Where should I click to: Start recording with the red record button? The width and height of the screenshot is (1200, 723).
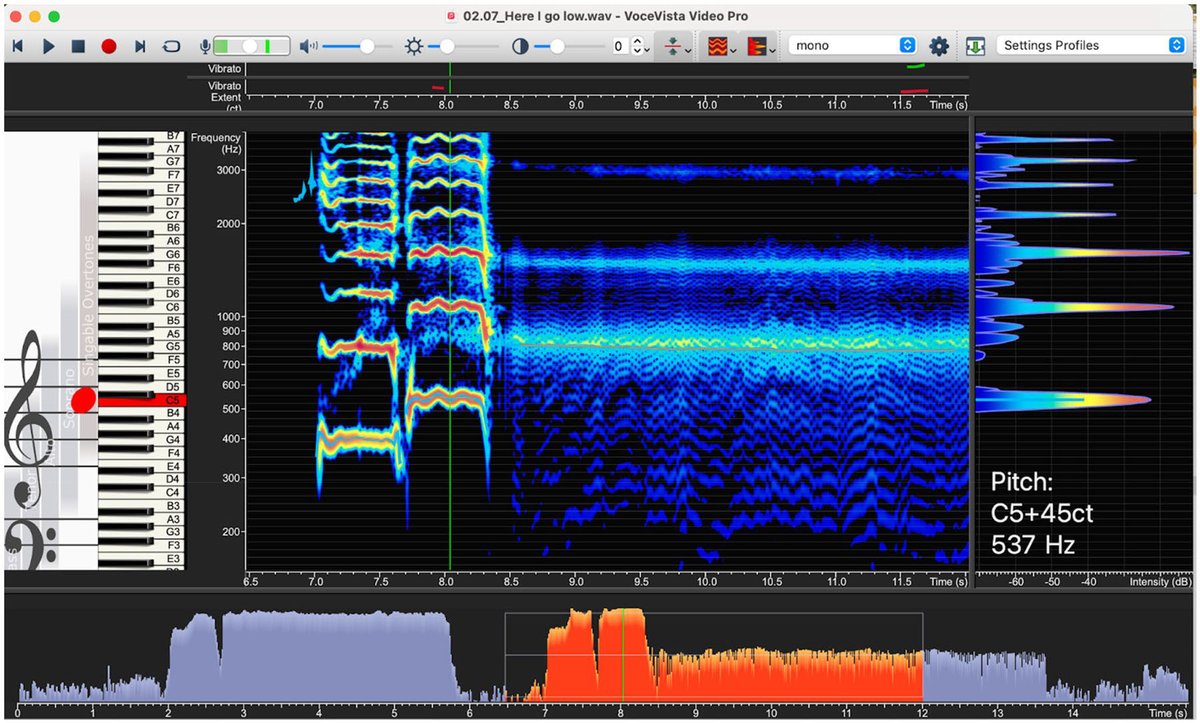click(x=109, y=46)
